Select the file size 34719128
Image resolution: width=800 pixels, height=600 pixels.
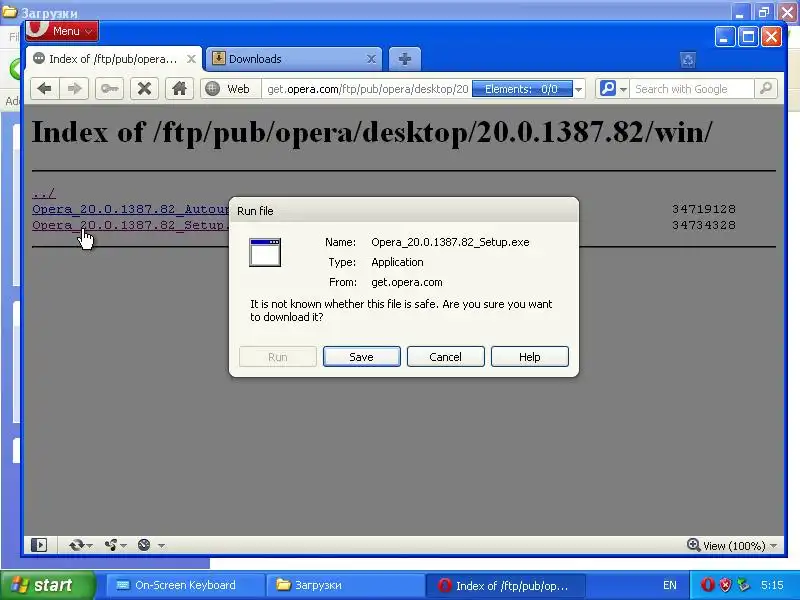coord(704,209)
